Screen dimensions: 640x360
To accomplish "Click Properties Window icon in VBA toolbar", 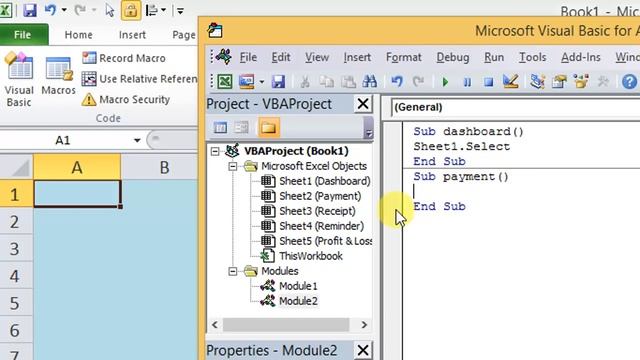I will [559, 82].
